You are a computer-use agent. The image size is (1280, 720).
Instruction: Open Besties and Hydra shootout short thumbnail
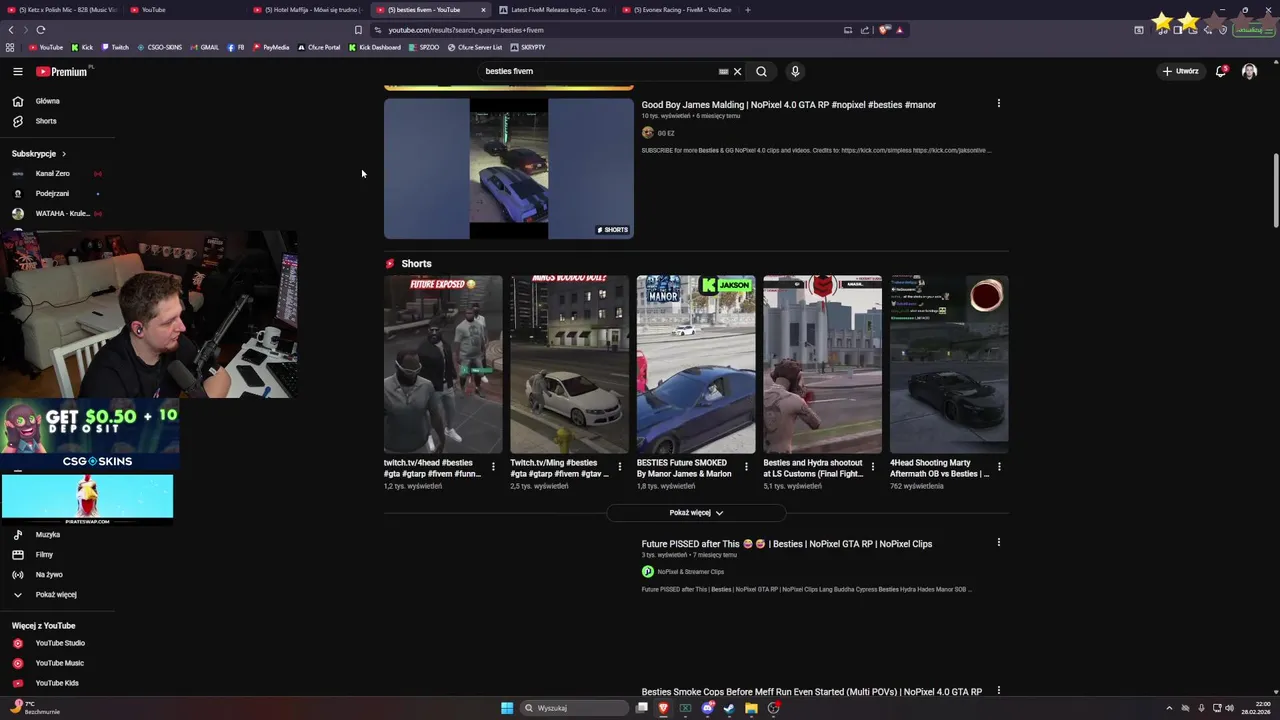tap(822, 365)
